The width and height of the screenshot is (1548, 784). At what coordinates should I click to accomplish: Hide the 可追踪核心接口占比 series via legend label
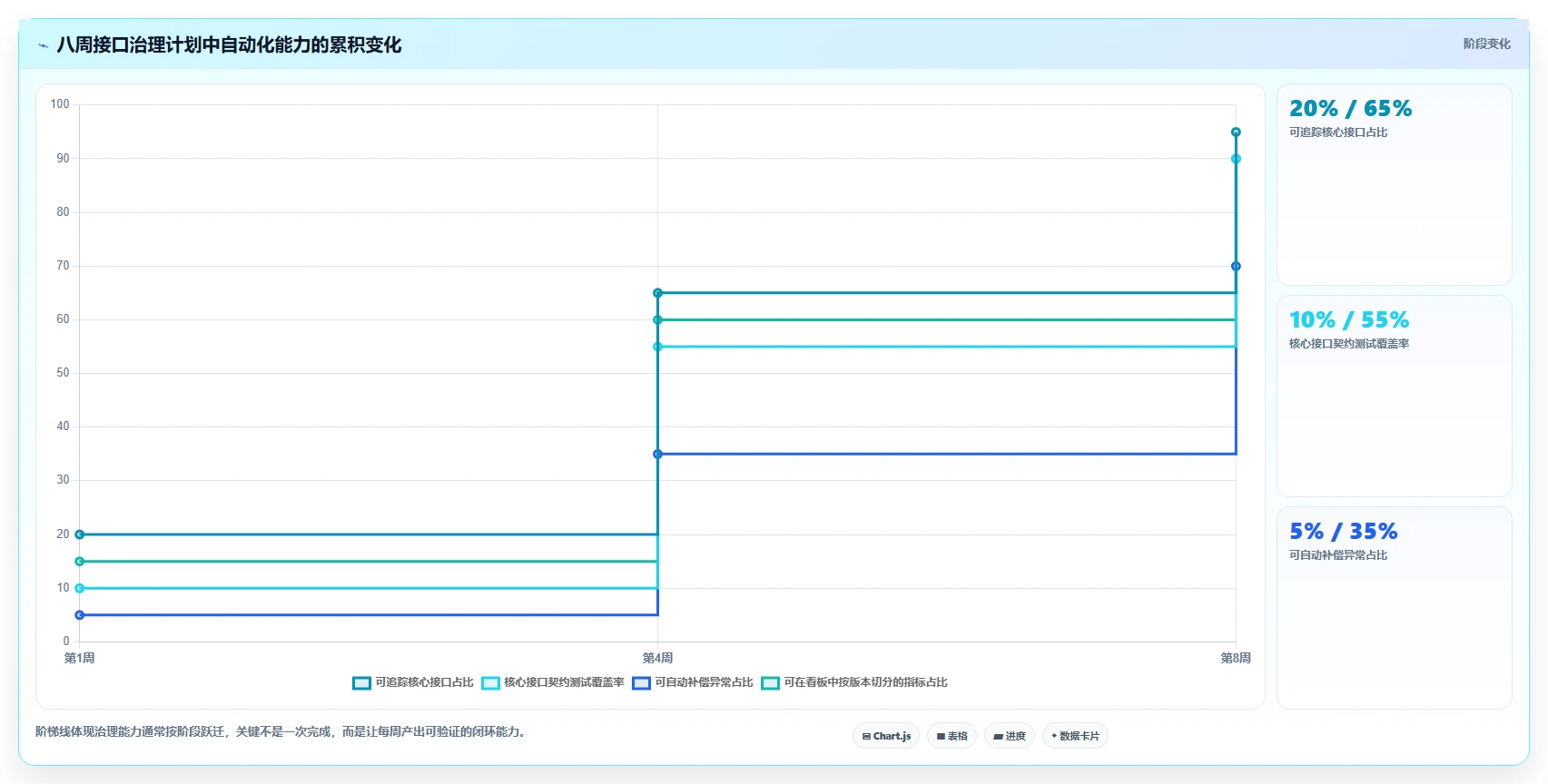424,682
